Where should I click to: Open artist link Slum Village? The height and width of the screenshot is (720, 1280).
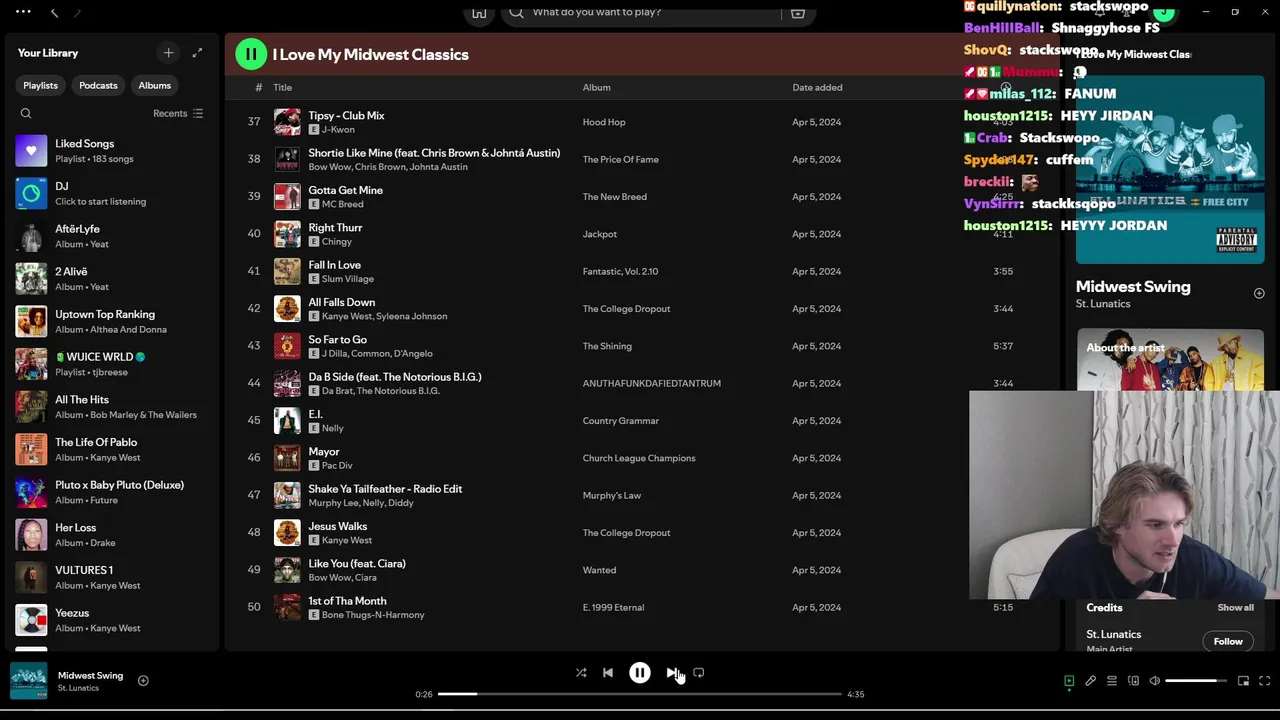[x=347, y=279]
